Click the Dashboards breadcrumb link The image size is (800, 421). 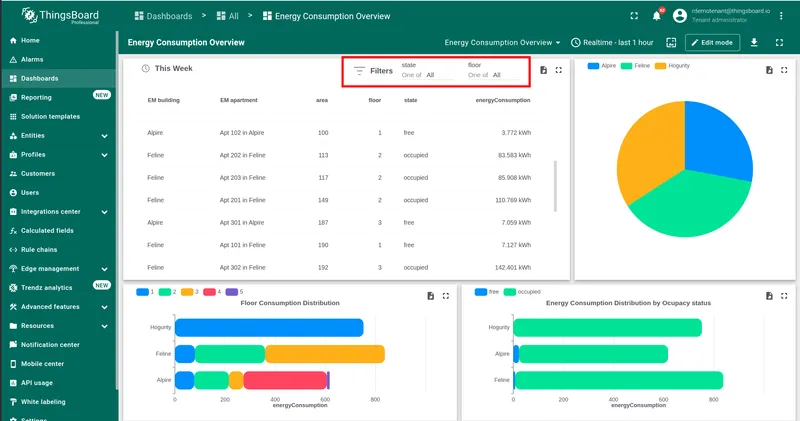(163, 16)
